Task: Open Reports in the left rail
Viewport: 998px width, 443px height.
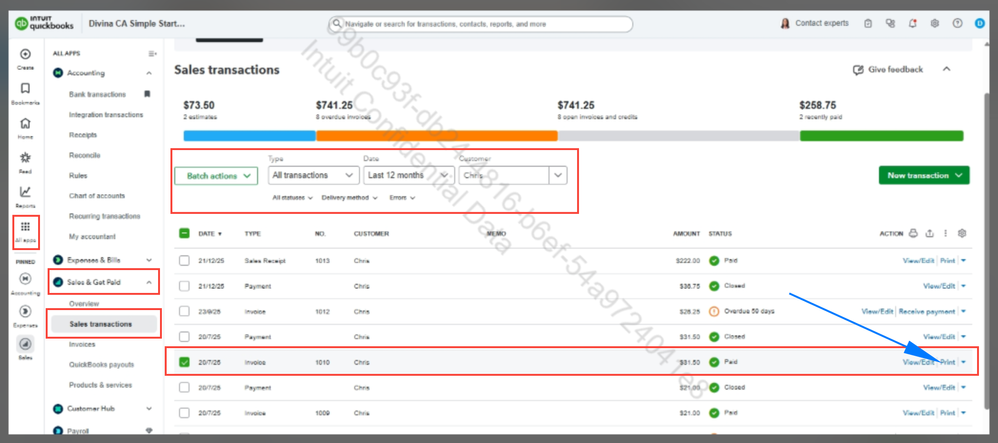Action: coord(25,192)
